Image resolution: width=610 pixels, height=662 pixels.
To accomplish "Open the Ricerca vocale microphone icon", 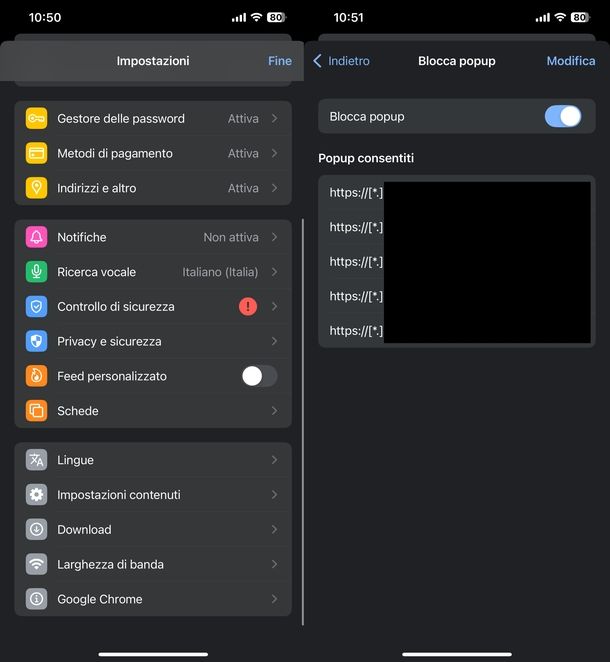I will click(36, 271).
